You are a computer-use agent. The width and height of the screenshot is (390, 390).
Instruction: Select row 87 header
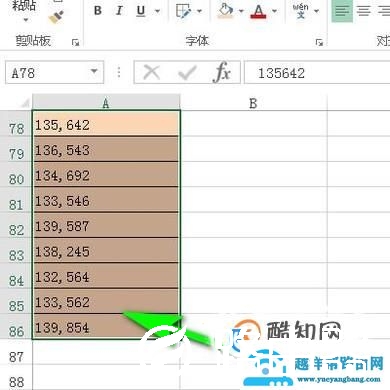[x=16, y=353]
